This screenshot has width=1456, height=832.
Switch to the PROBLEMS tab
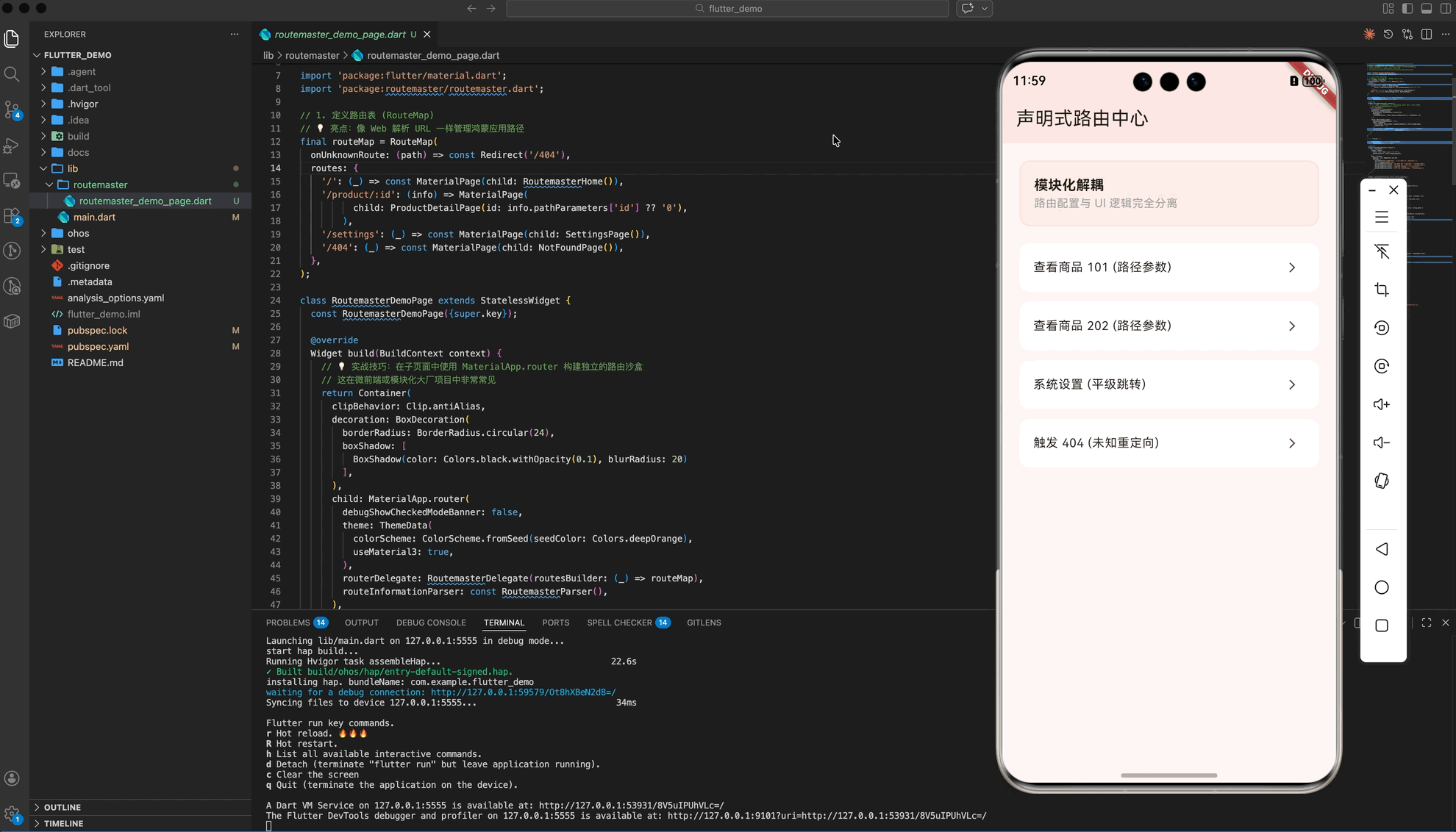coord(288,623)
